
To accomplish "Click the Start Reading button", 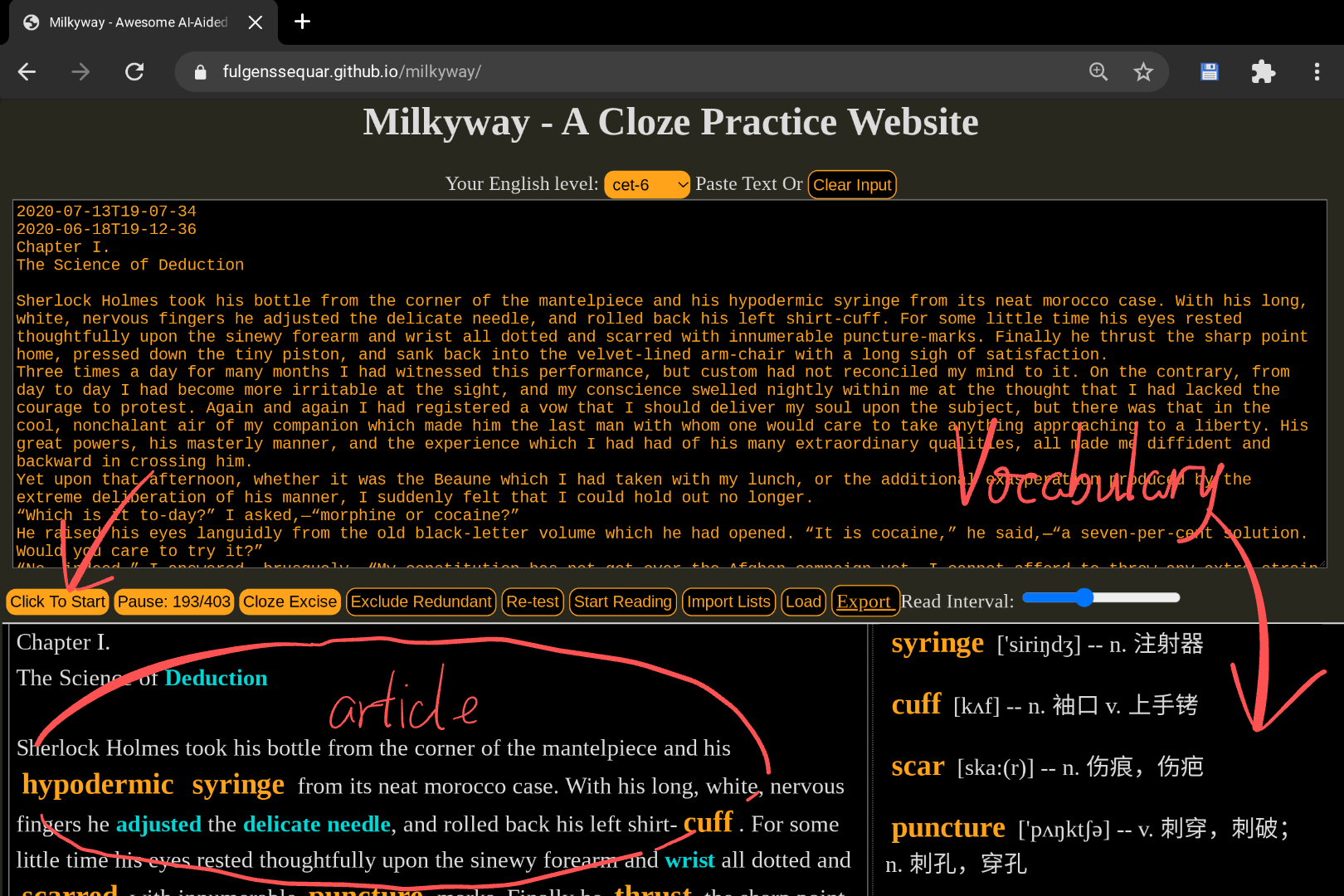I will tap(623, 601).
